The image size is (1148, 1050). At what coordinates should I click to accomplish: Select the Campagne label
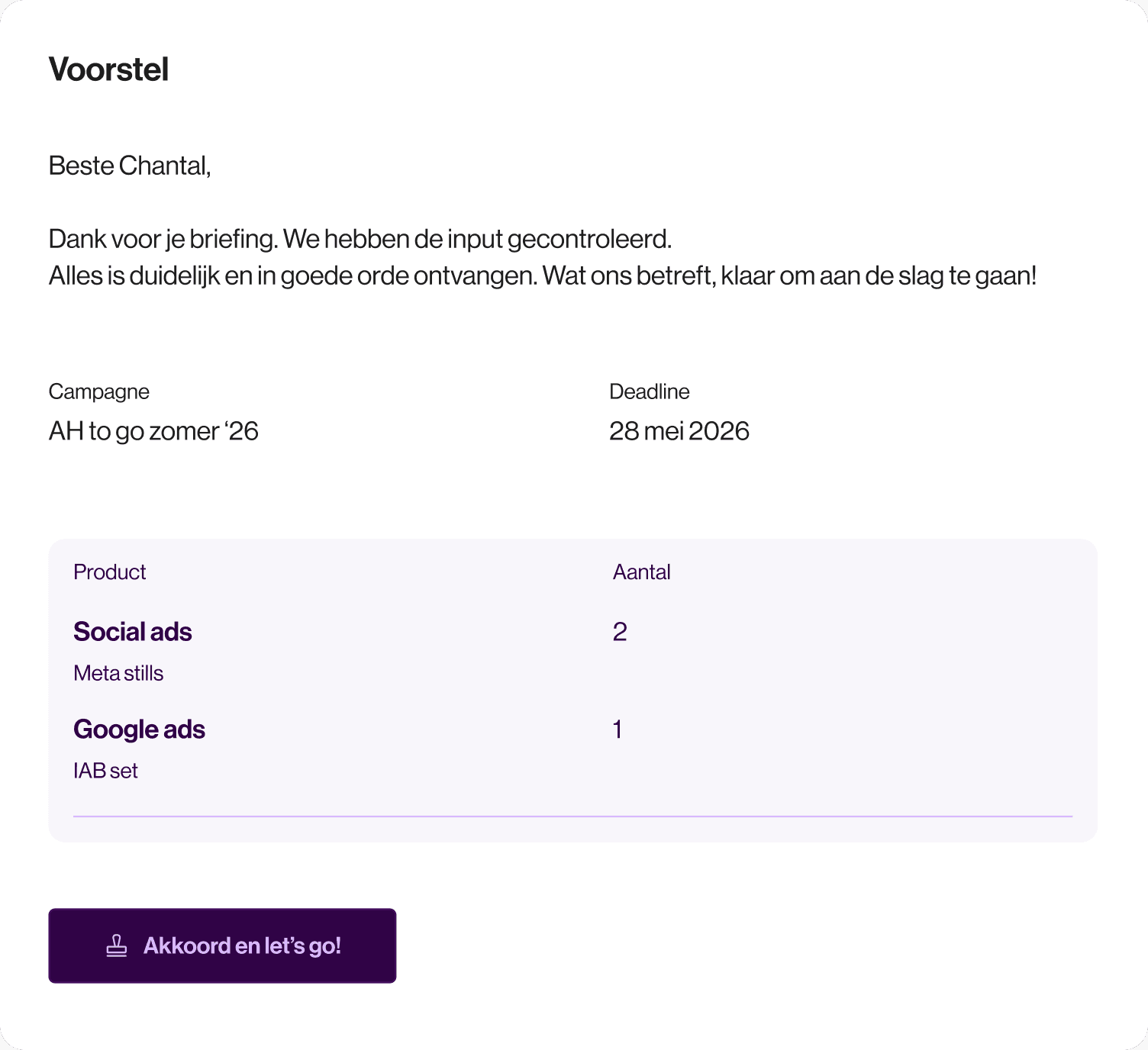tap(99, 391)
